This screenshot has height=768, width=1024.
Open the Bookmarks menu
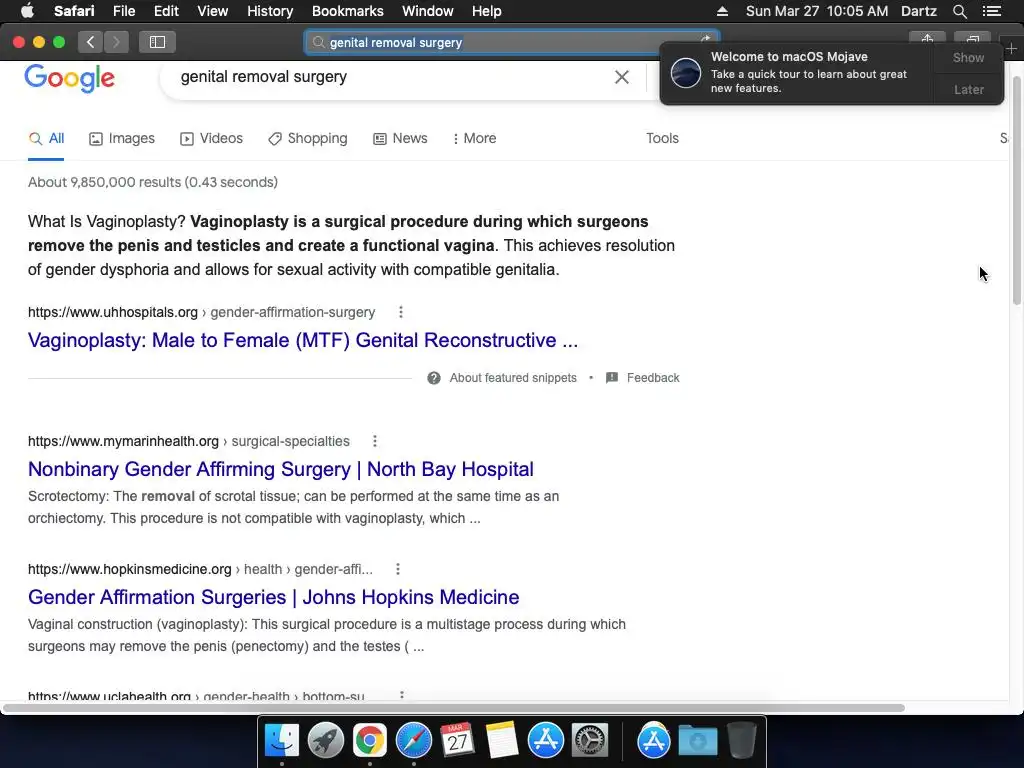click(347, 11)
